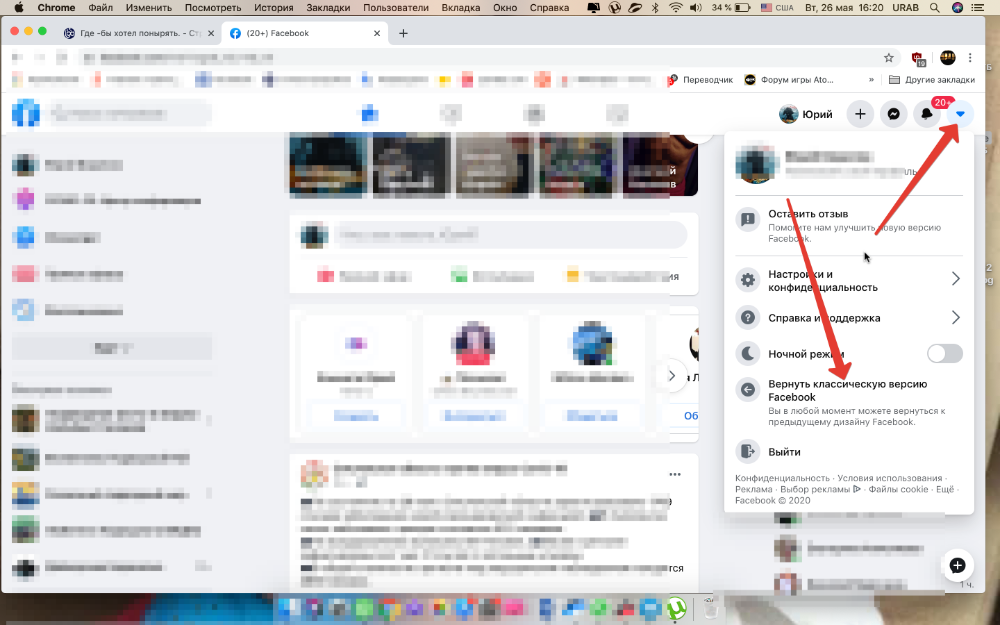The width and height of the screenshot is (1000, 625).
Task: Open Выбор рекламы footer link
Action: [x=820, y=489]
